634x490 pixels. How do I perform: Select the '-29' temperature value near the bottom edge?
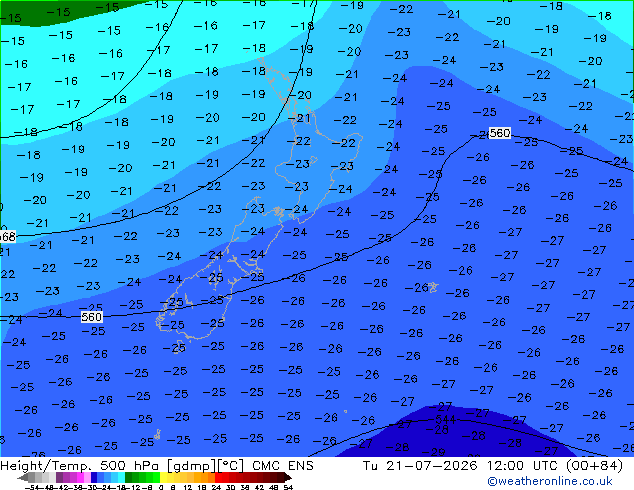pos(433,452)
